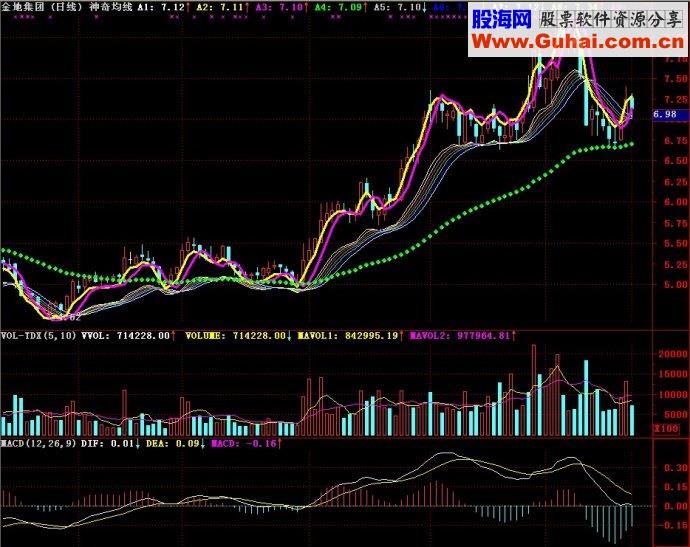
Task: Click the 7.25 price axis label
Action: tap(675, 99)
